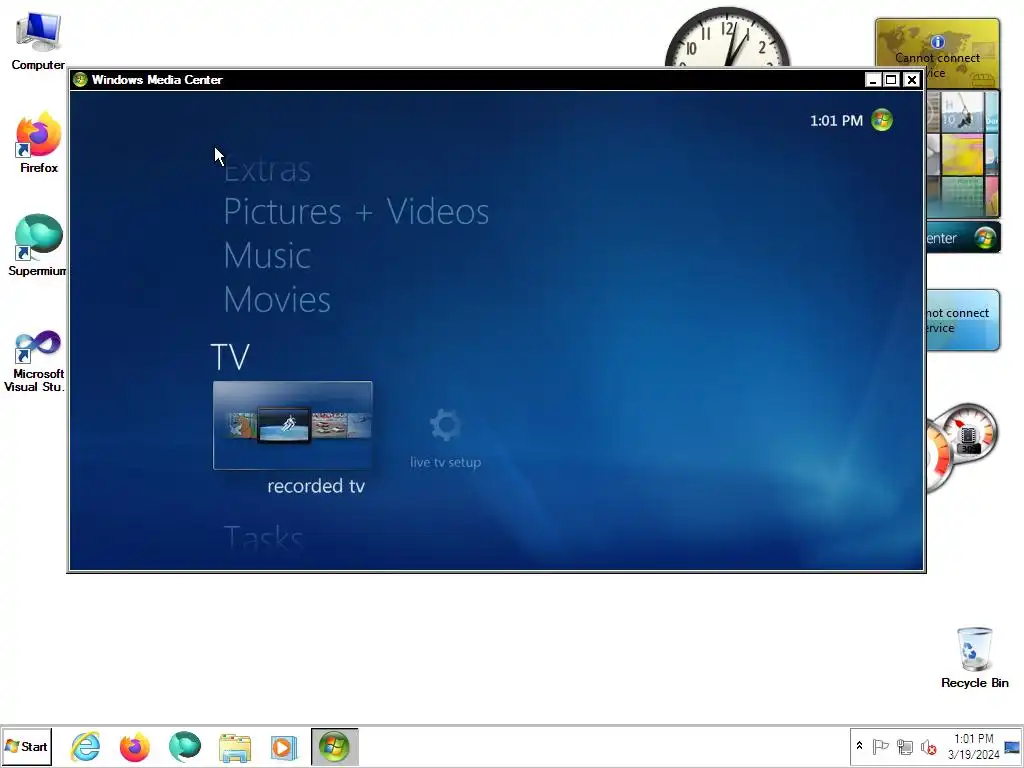Click the Media Center title bar icon

click(x=80, y=80)
